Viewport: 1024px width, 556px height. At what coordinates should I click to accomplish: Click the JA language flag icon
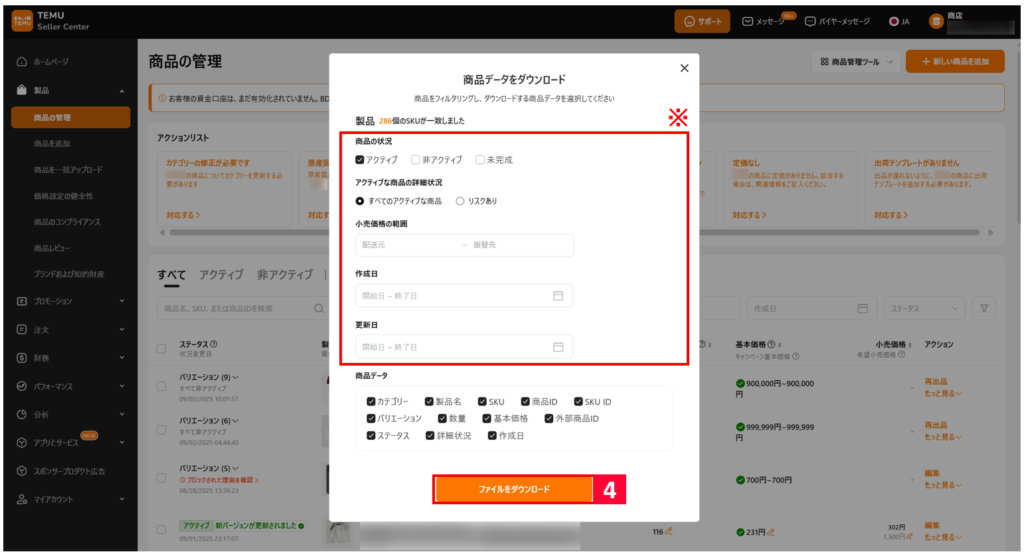click(893, 22)
